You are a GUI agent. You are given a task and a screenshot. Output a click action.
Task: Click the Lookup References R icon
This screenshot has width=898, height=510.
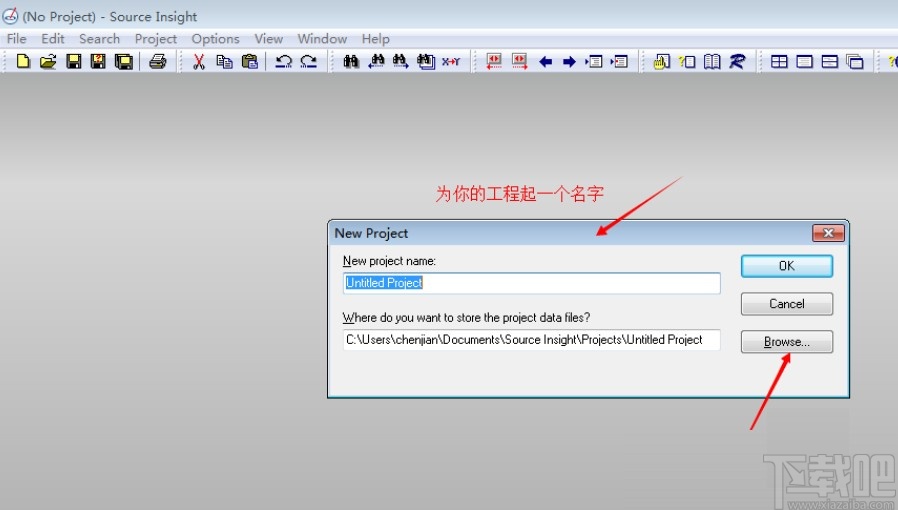(x=737, y=61)
